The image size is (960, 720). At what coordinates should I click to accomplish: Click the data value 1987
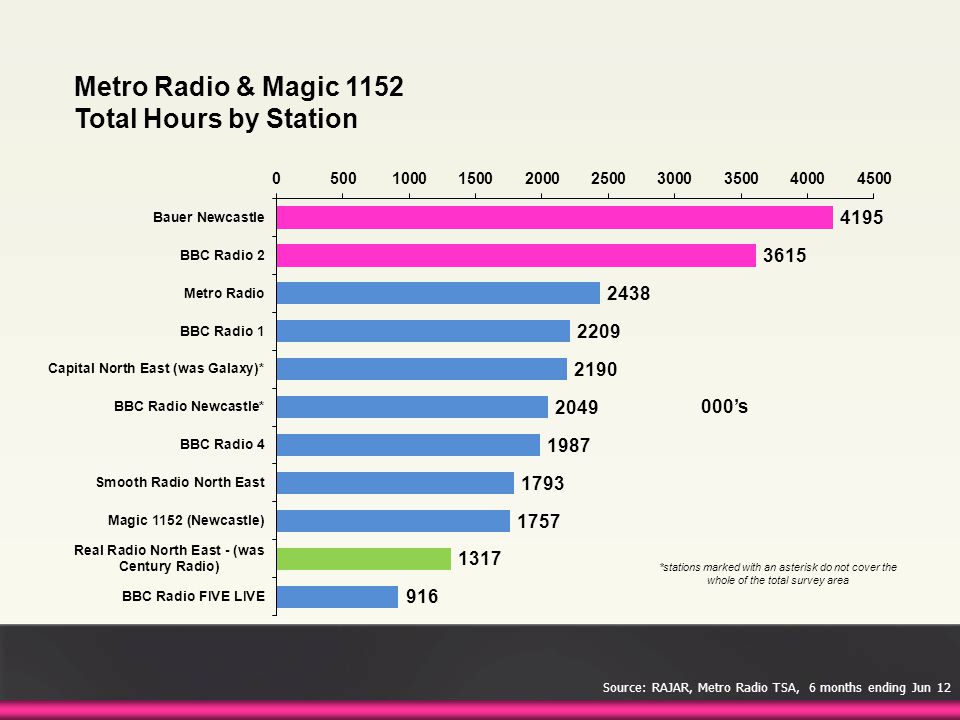(568, 445)
